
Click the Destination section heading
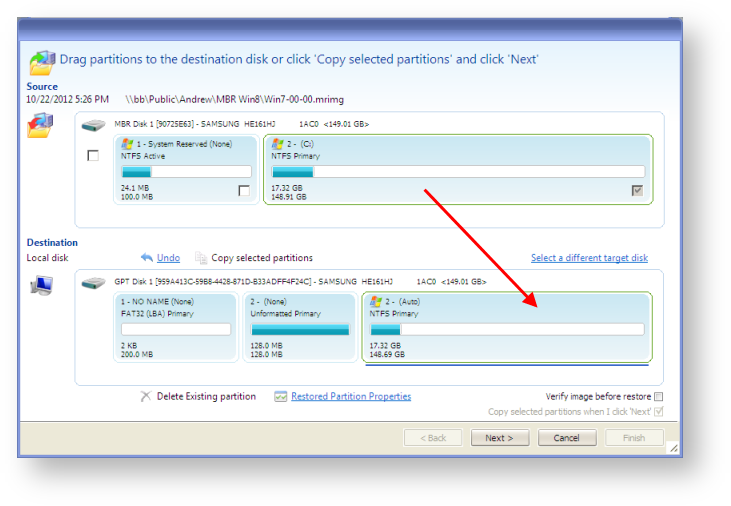(52, 243)
